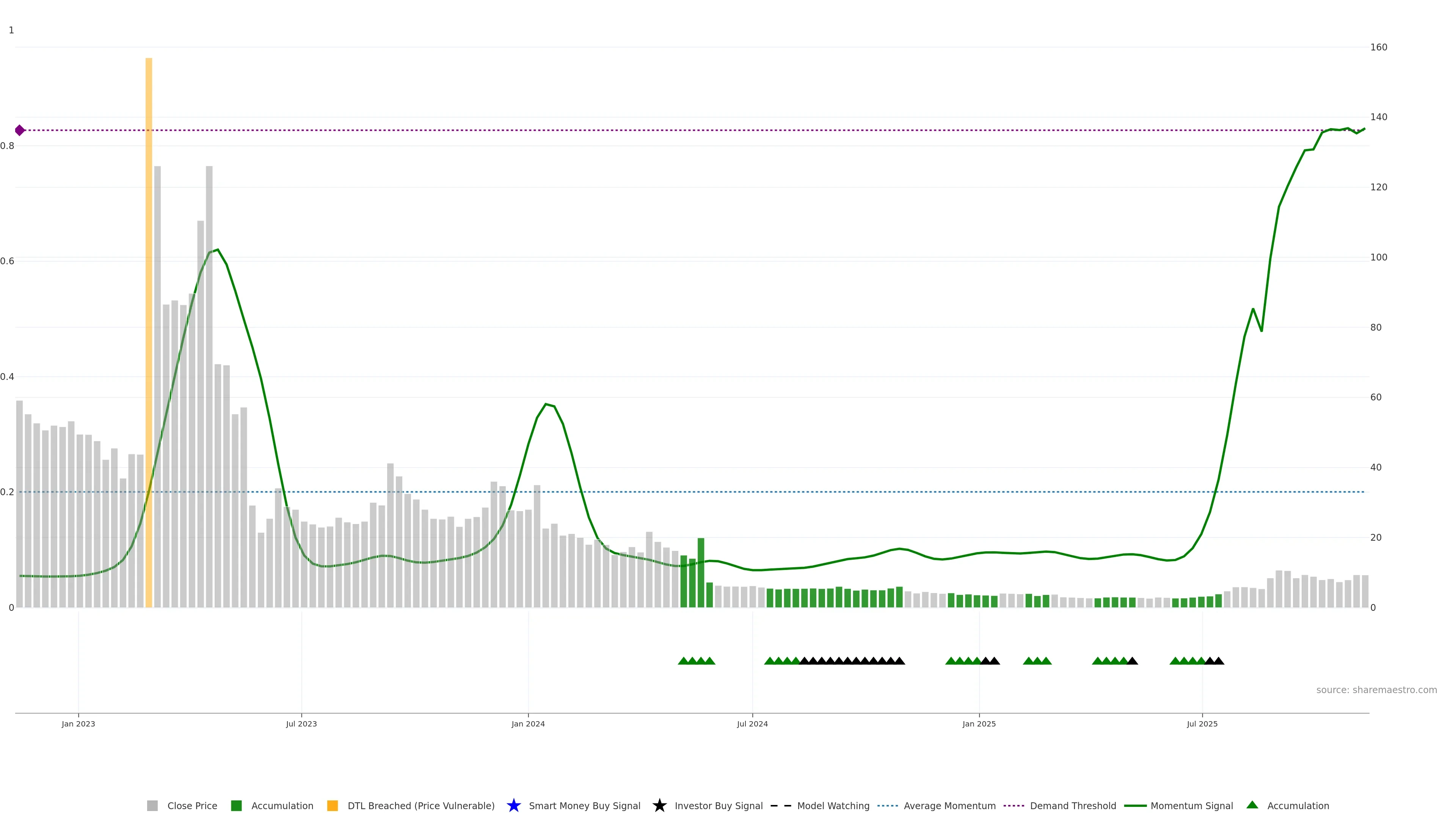The image size is (1456, 819).
Task: Click the DTL Breached (Price Vulnerable) label
Action: (420, 805)
